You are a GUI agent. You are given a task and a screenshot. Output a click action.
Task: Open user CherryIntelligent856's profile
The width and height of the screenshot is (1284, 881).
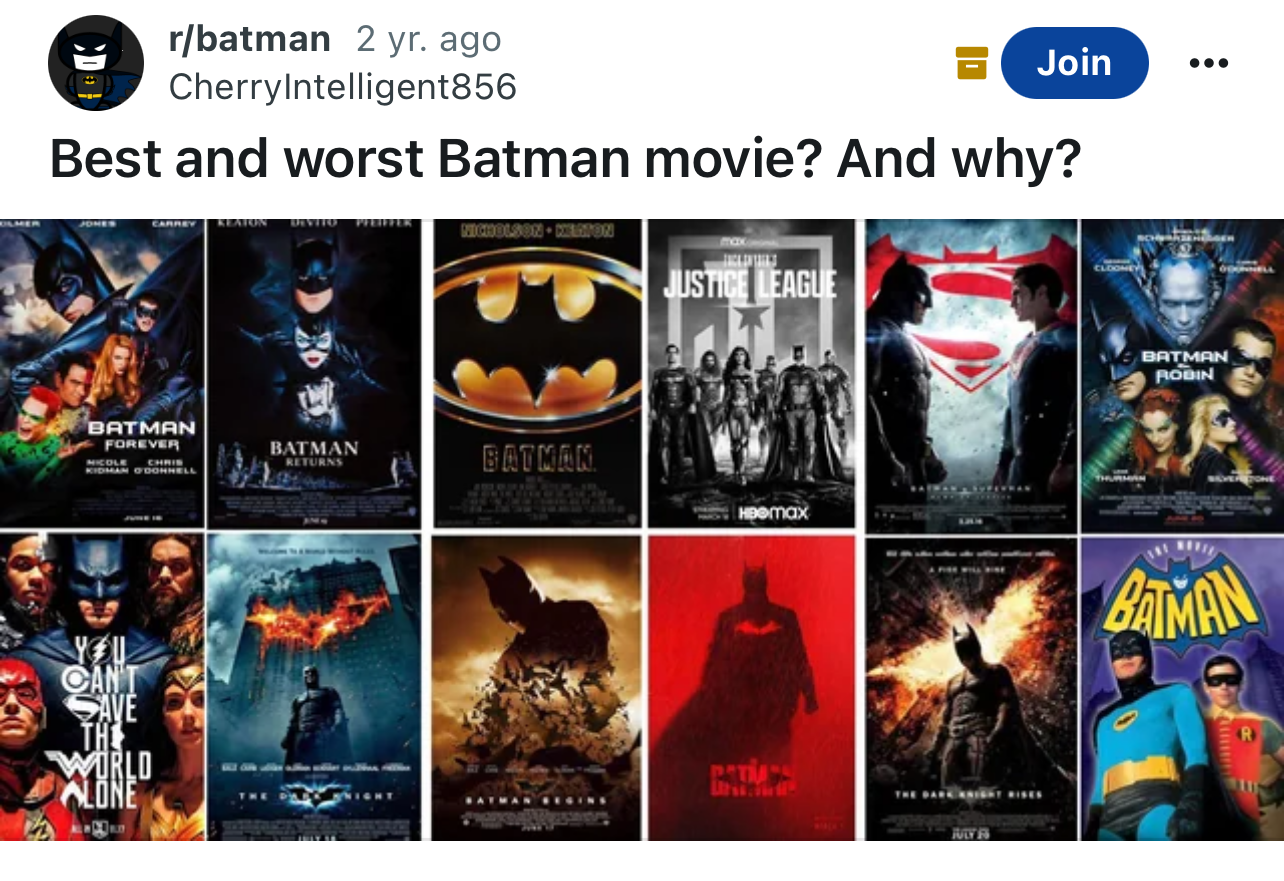342,87
